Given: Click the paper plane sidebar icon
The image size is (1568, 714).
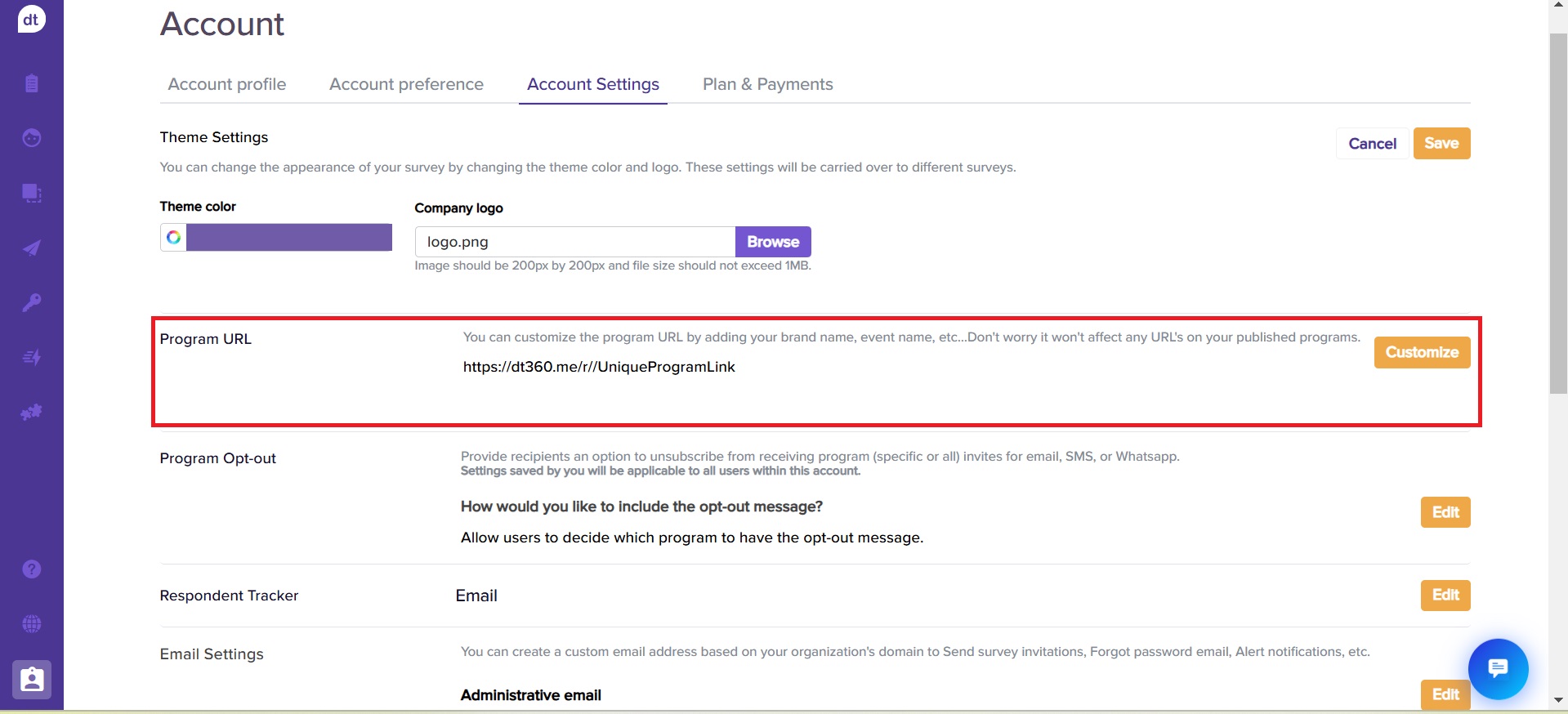Looking at the screenshot, I should [31, 248].
